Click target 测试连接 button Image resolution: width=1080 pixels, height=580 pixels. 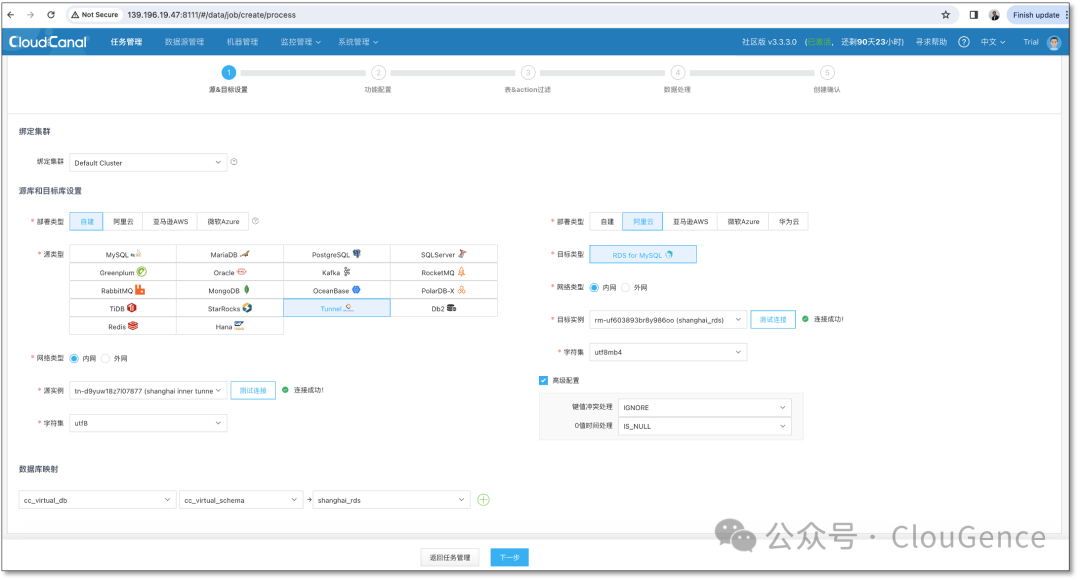[773, 320]
